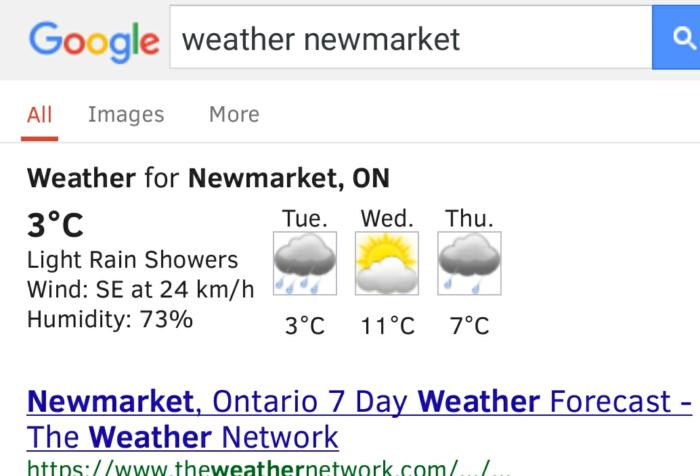
Task: Click the 'Weather for Newmarket, ON' heading
Action: click(208, 179)
